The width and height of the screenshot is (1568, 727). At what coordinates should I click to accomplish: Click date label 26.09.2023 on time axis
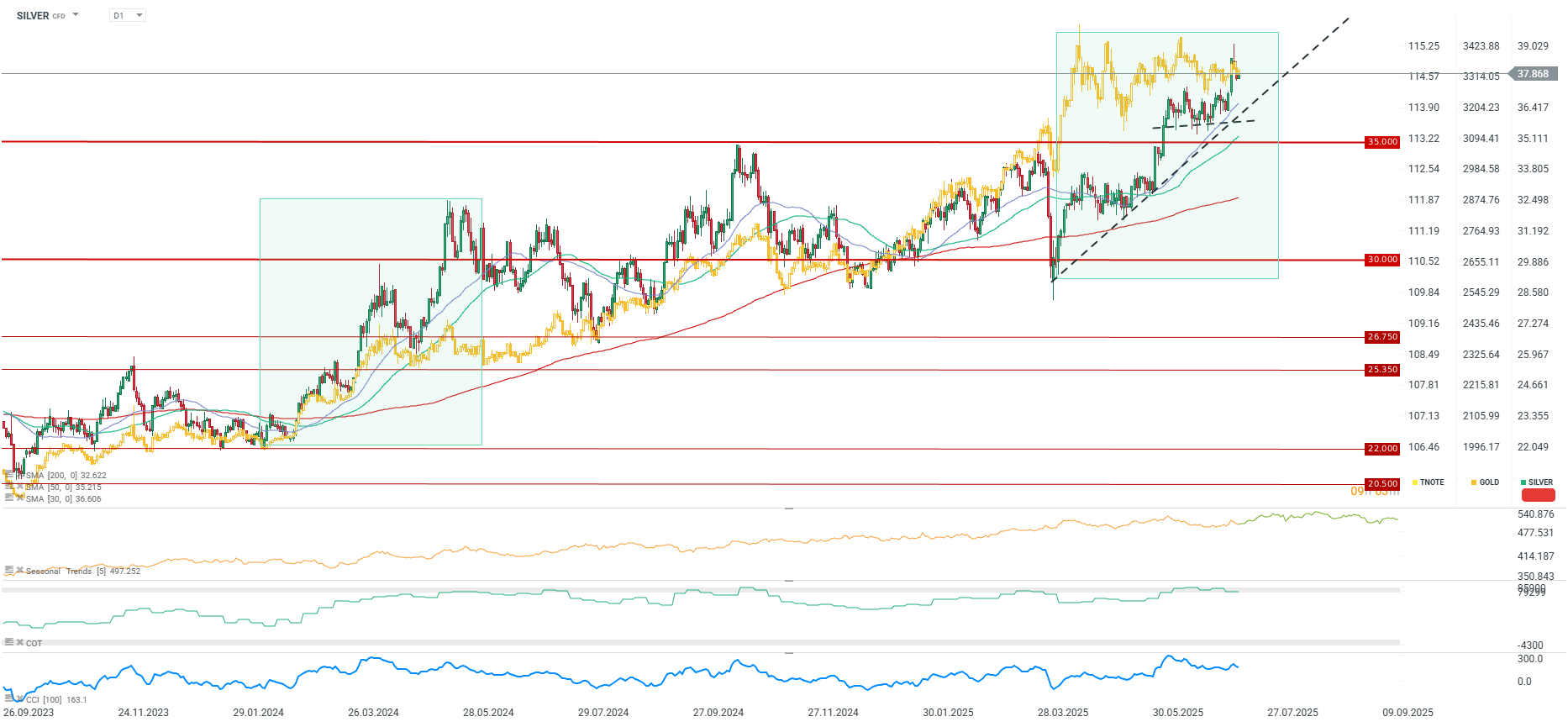pos(29,713)
